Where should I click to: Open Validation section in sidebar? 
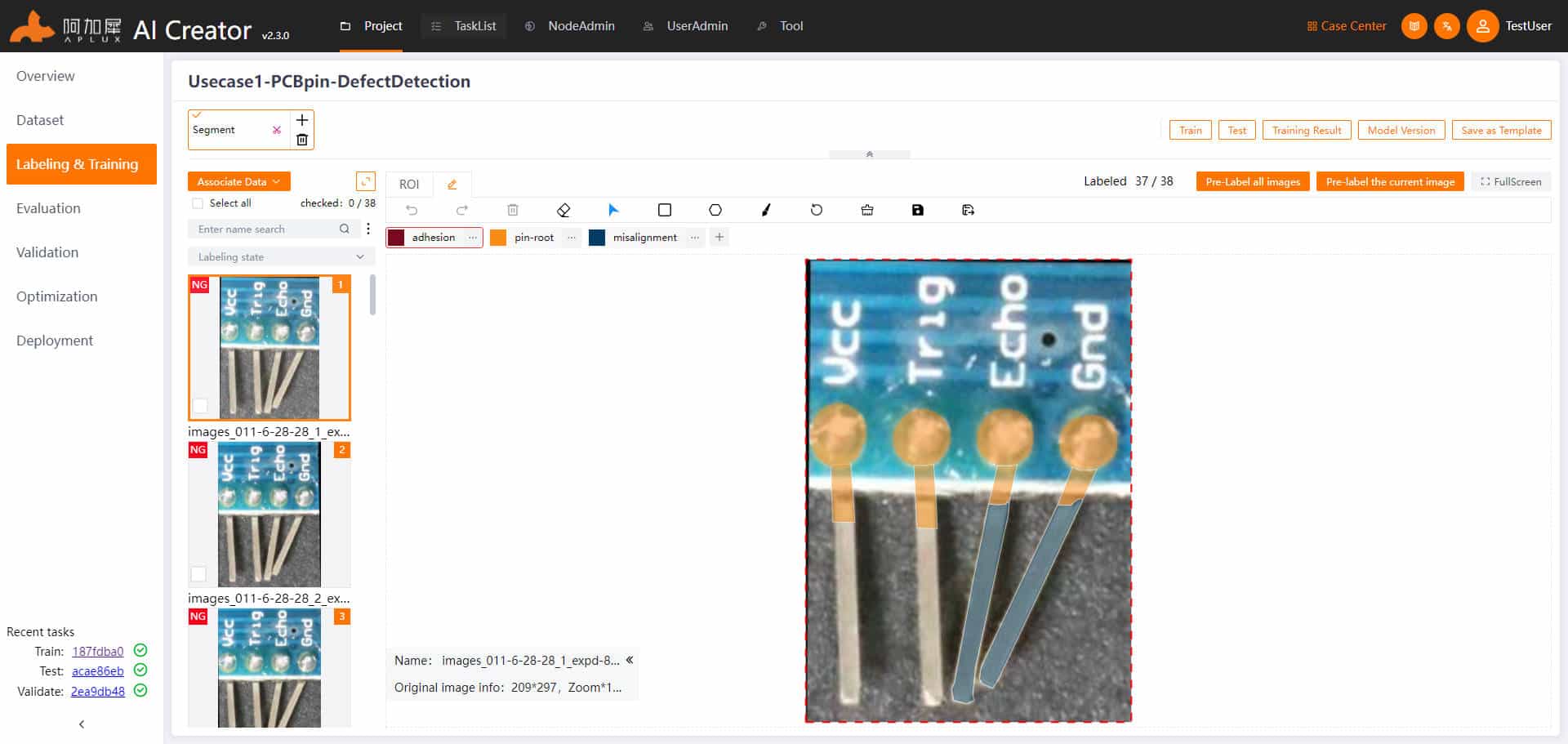tap(47, 252)
